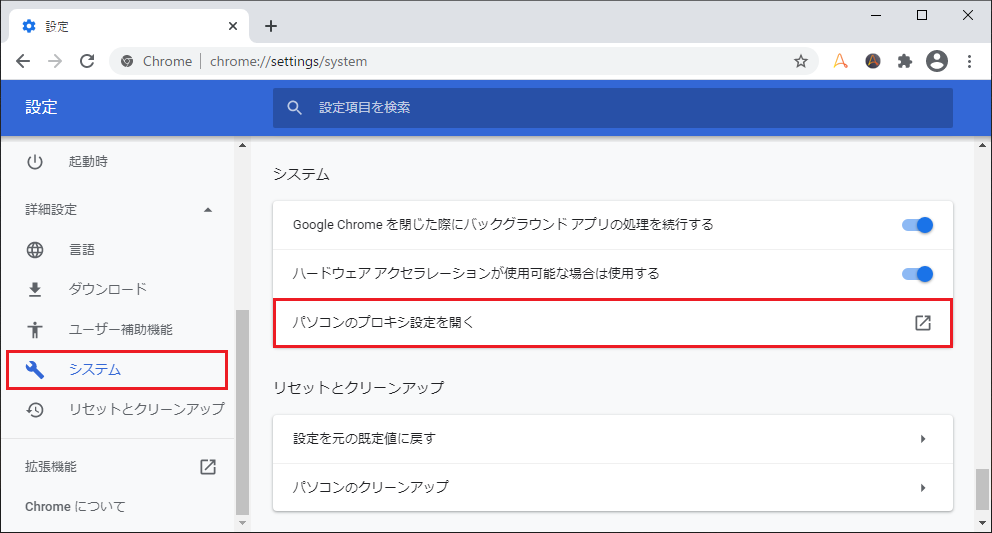Toggle hardware acceleration switch
Image resolution: width=992 pixels, height=533 pixels.
(917, 273)
